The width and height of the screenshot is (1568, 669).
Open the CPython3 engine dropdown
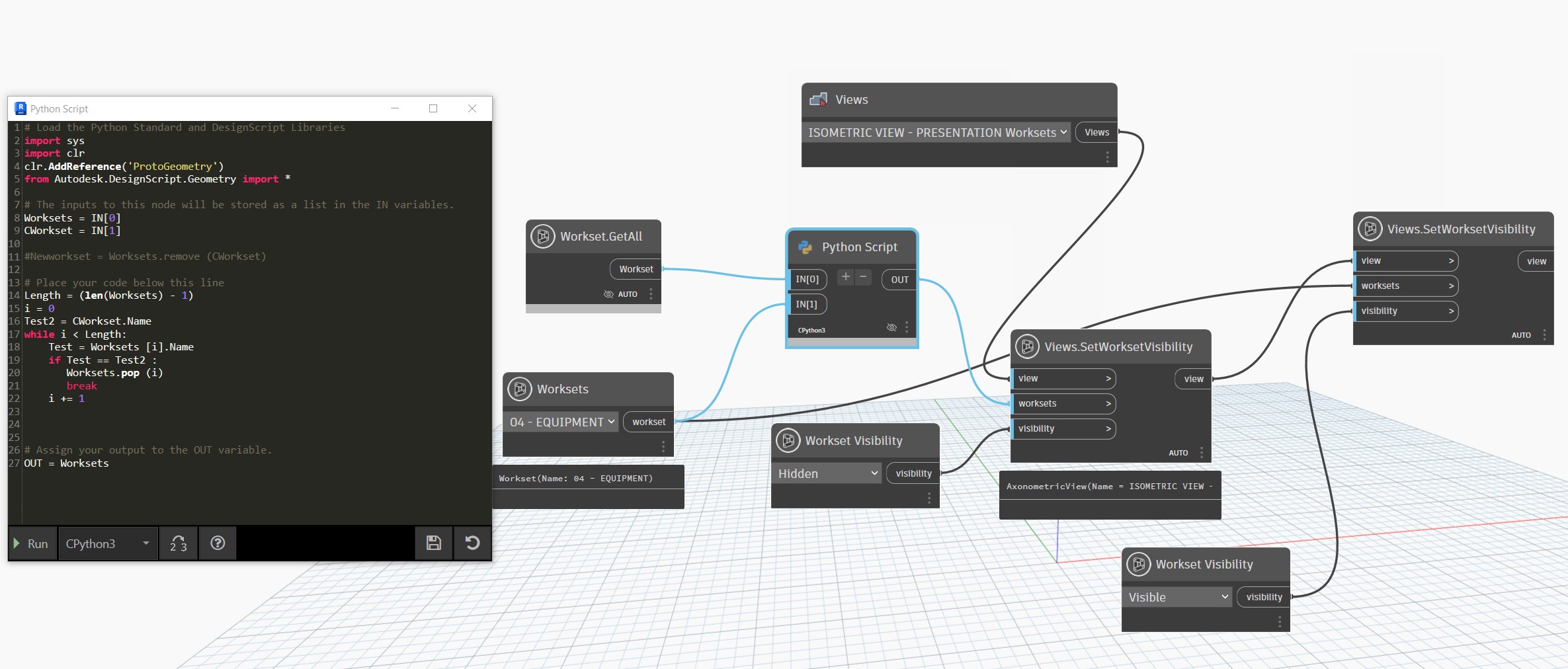tap(108, 543)
